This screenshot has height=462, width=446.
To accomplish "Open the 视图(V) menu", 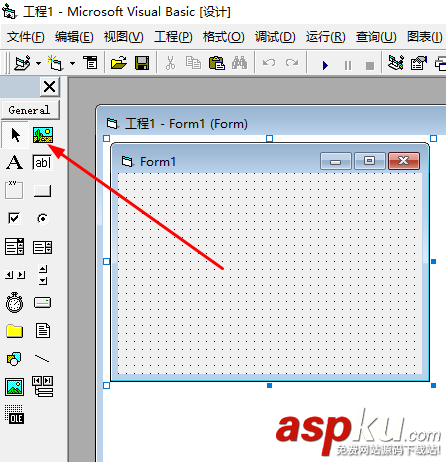I will click(124, 37).
